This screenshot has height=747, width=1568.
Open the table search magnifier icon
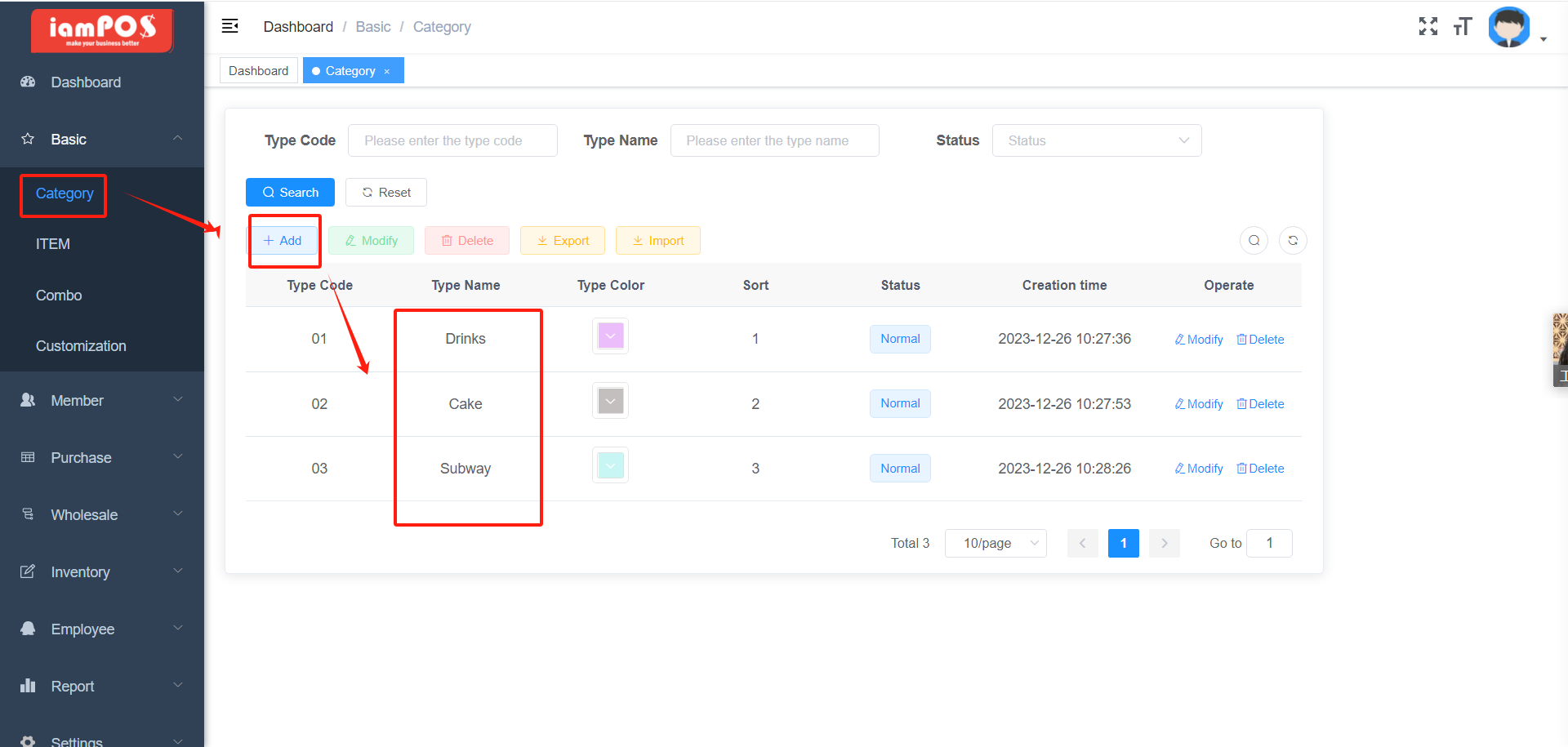(1254, 240)
